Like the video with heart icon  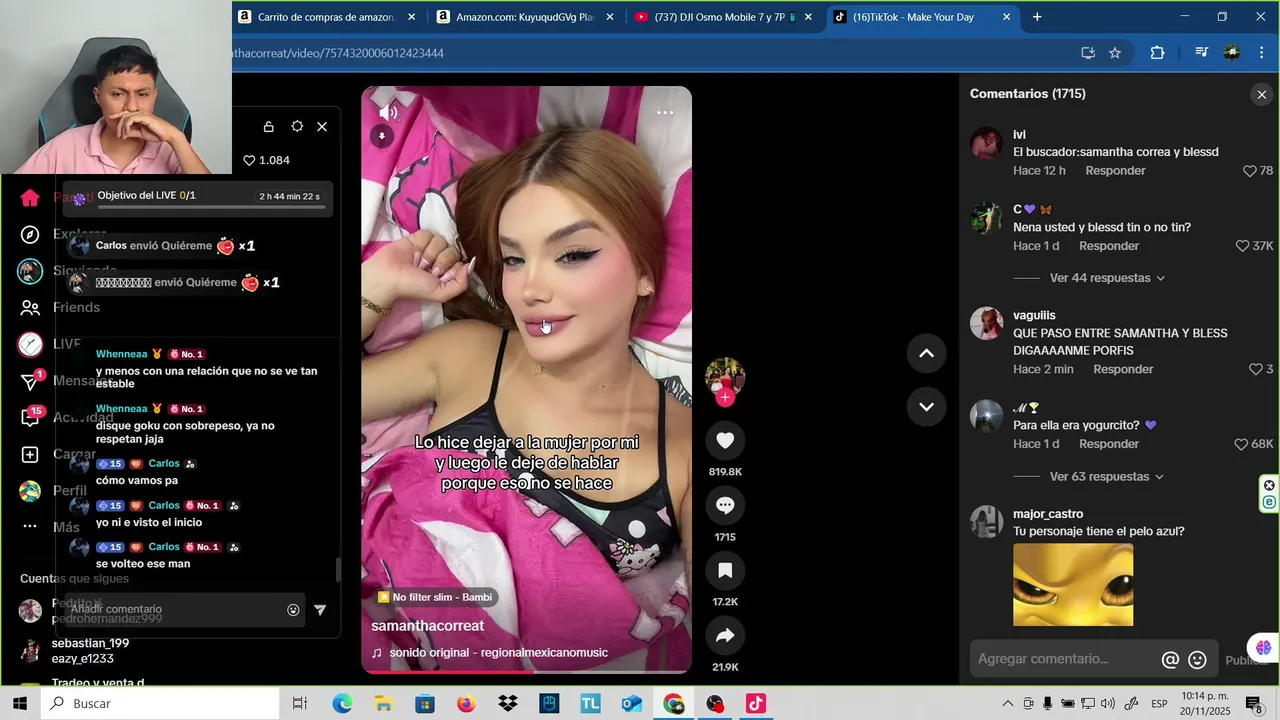[725, 440]
